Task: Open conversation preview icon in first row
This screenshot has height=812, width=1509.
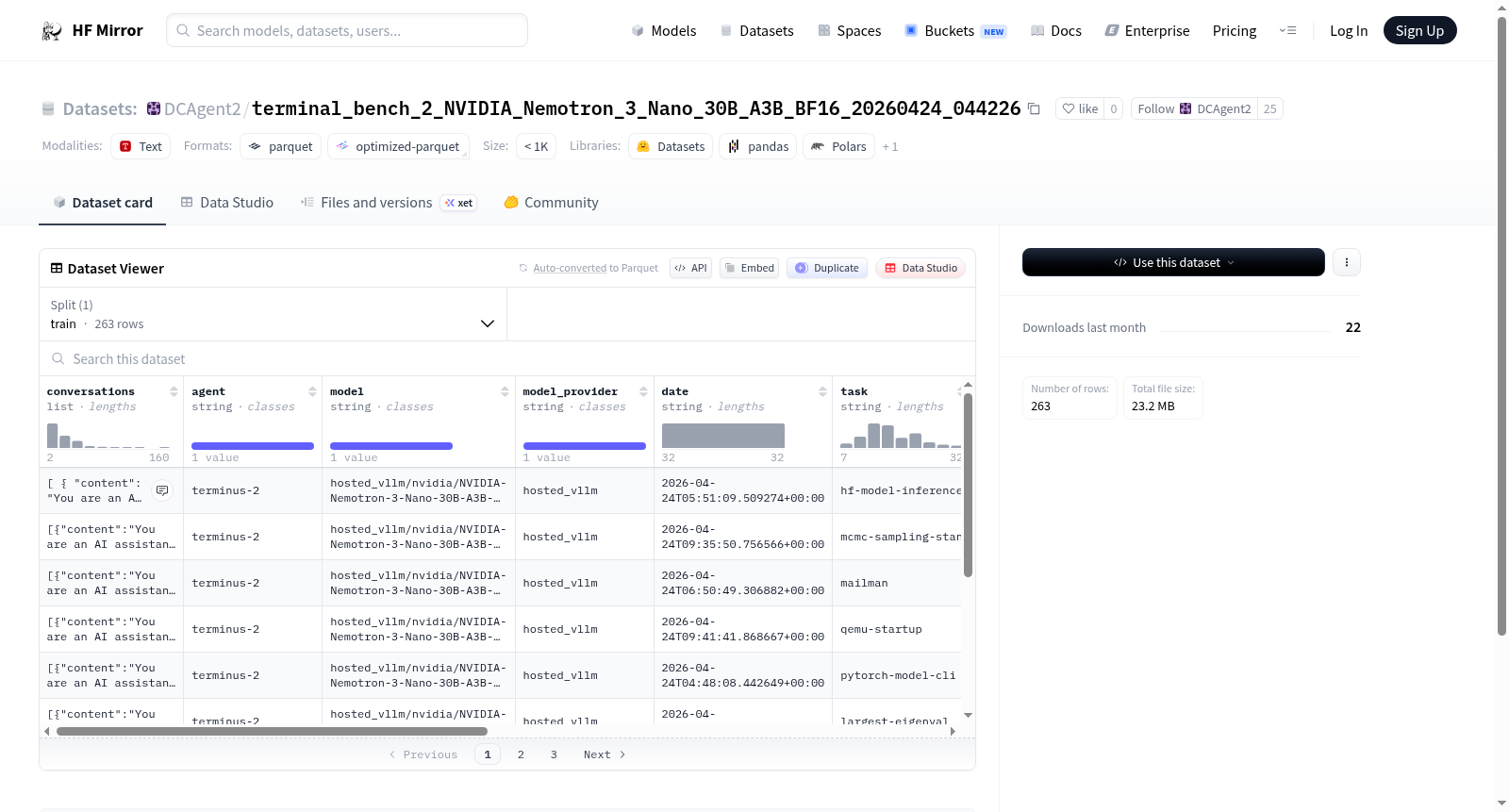Action: (x=162, y=490)
